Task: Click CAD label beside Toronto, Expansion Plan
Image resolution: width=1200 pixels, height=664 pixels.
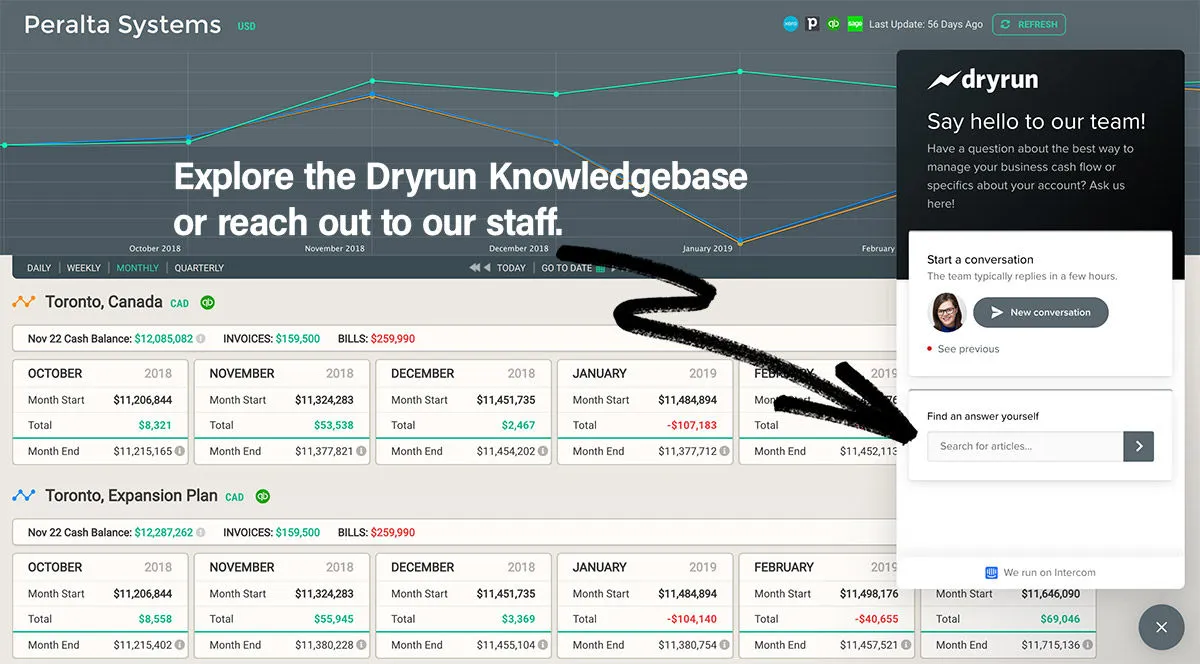Action: pyautogui.click(x=234, y=497)
